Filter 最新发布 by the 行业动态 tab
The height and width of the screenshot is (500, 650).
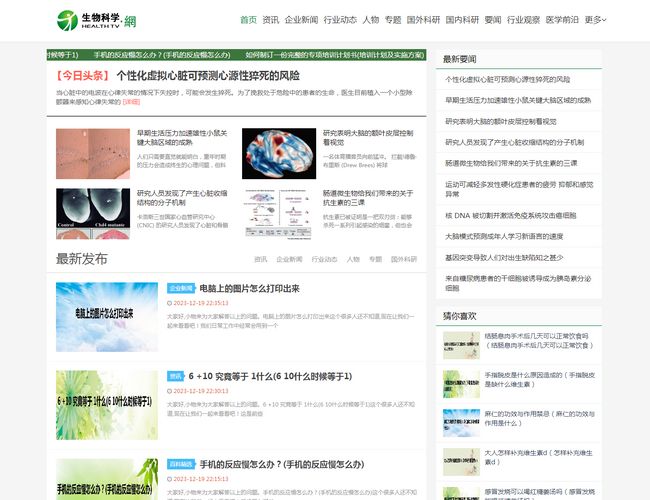(324, 259)
